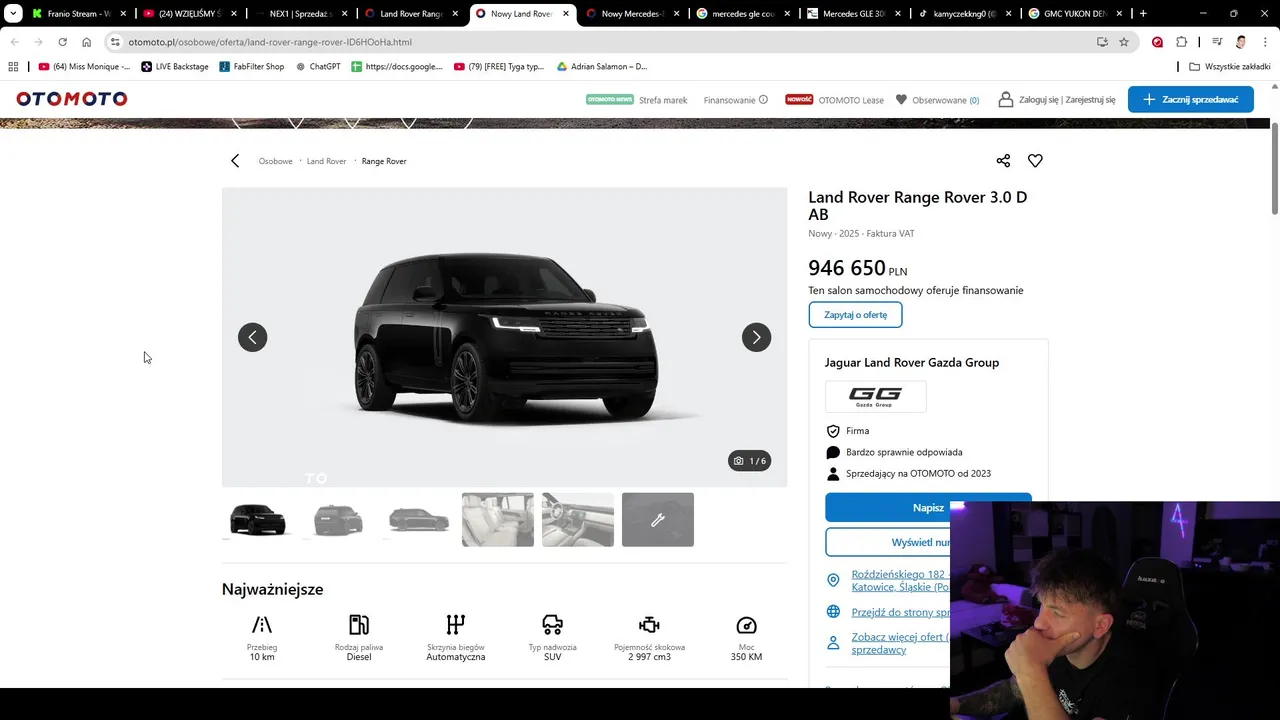Go to Chrome home page button
The image size is (1280, 720).
pos(86,42)
